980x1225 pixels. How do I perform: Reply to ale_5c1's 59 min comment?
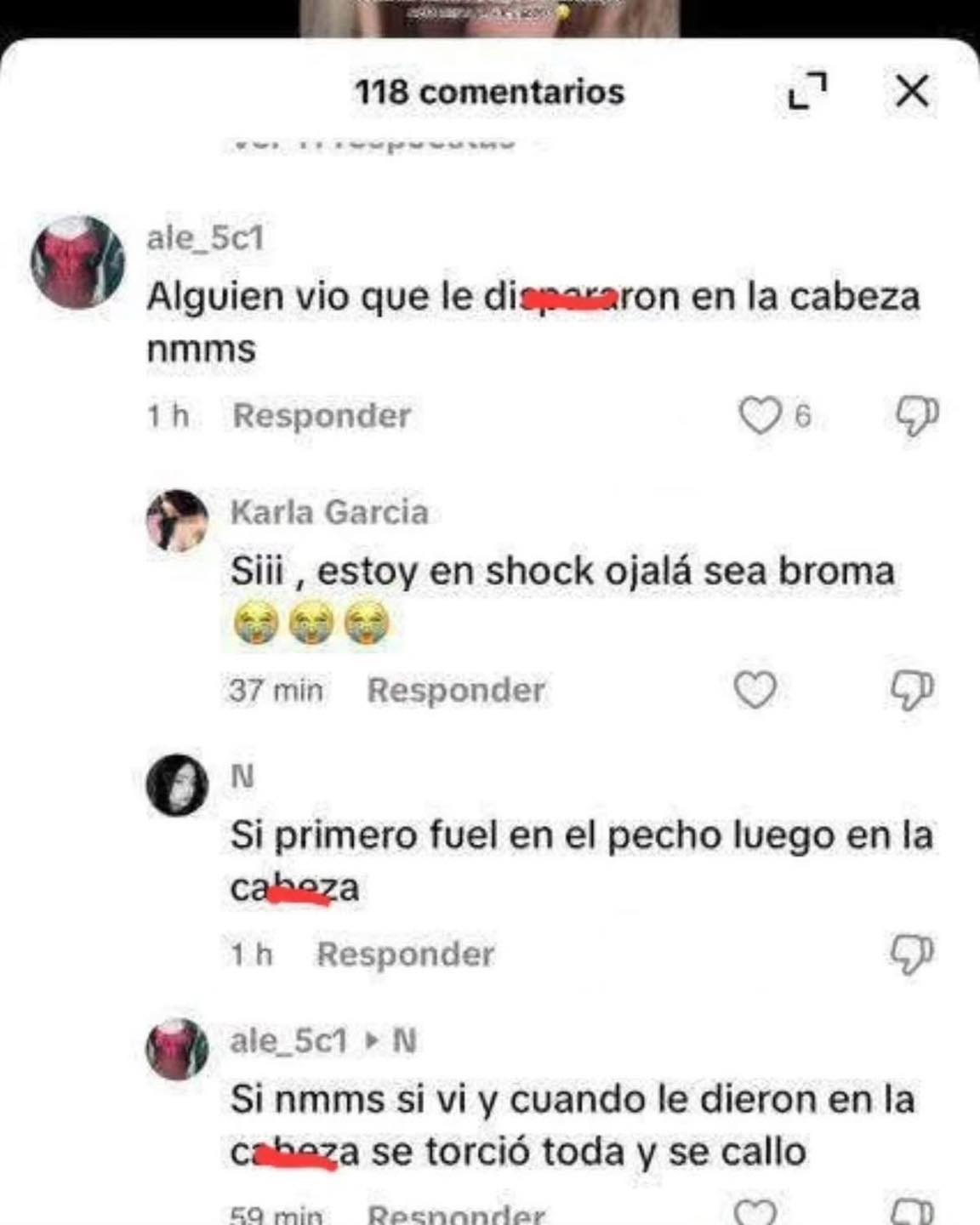click(455, 1214)
